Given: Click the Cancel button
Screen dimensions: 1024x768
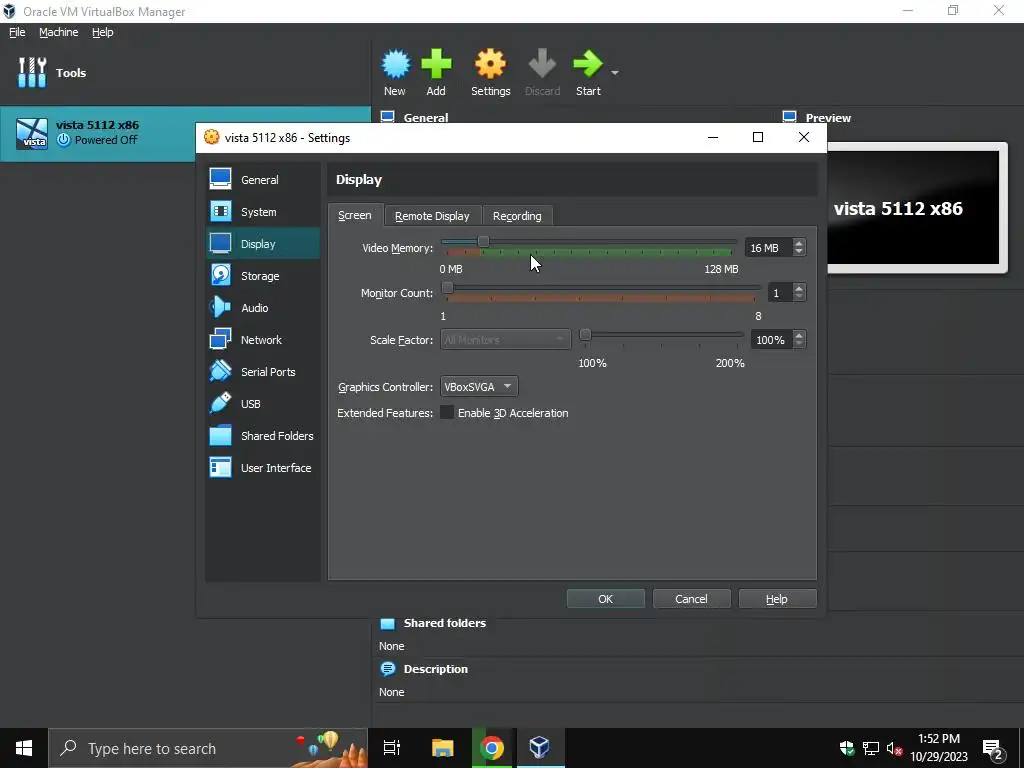Looking at the screenshot, I should [691, 599].
